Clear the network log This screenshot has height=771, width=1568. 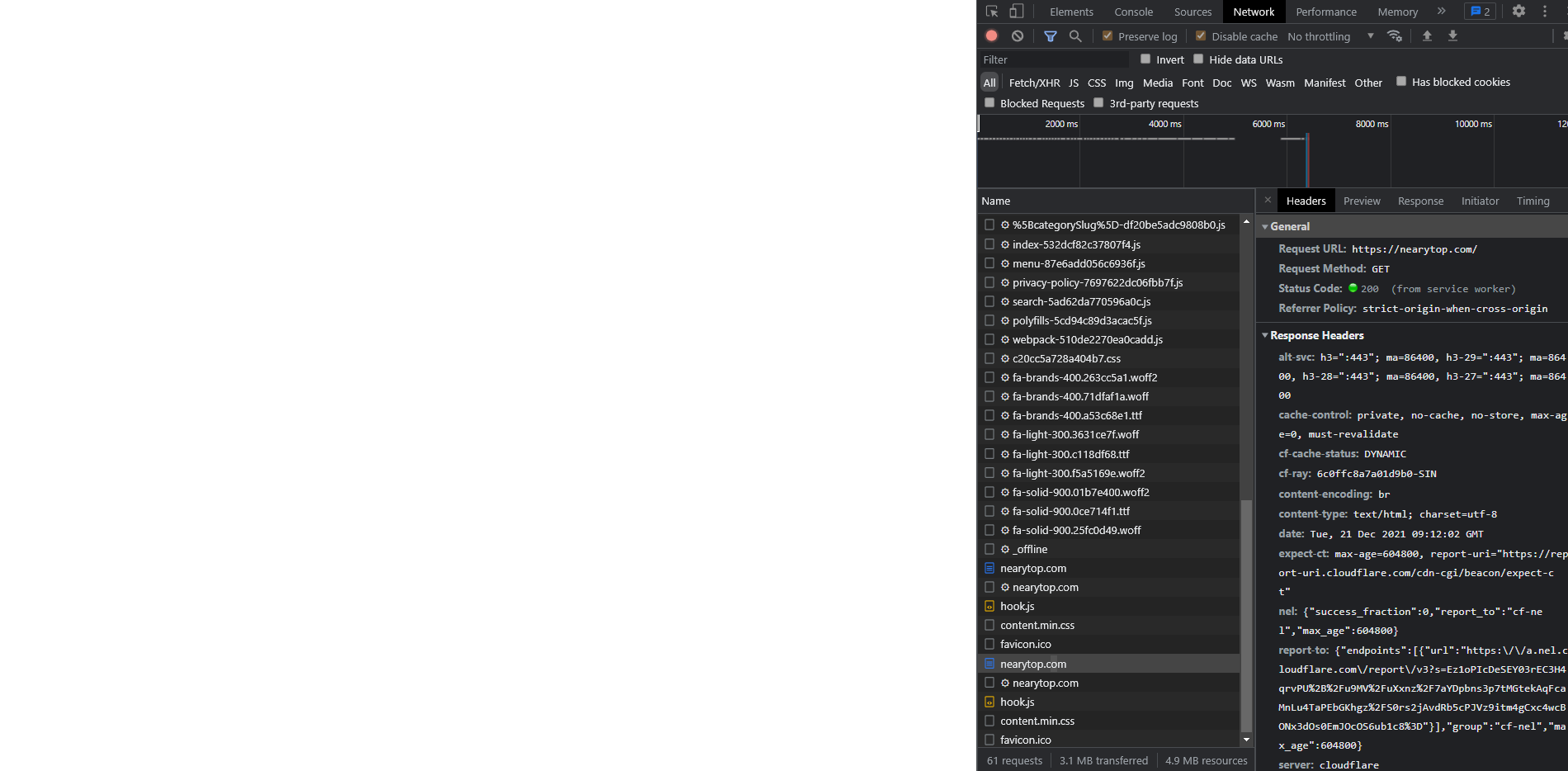[x=1018, y=35]
